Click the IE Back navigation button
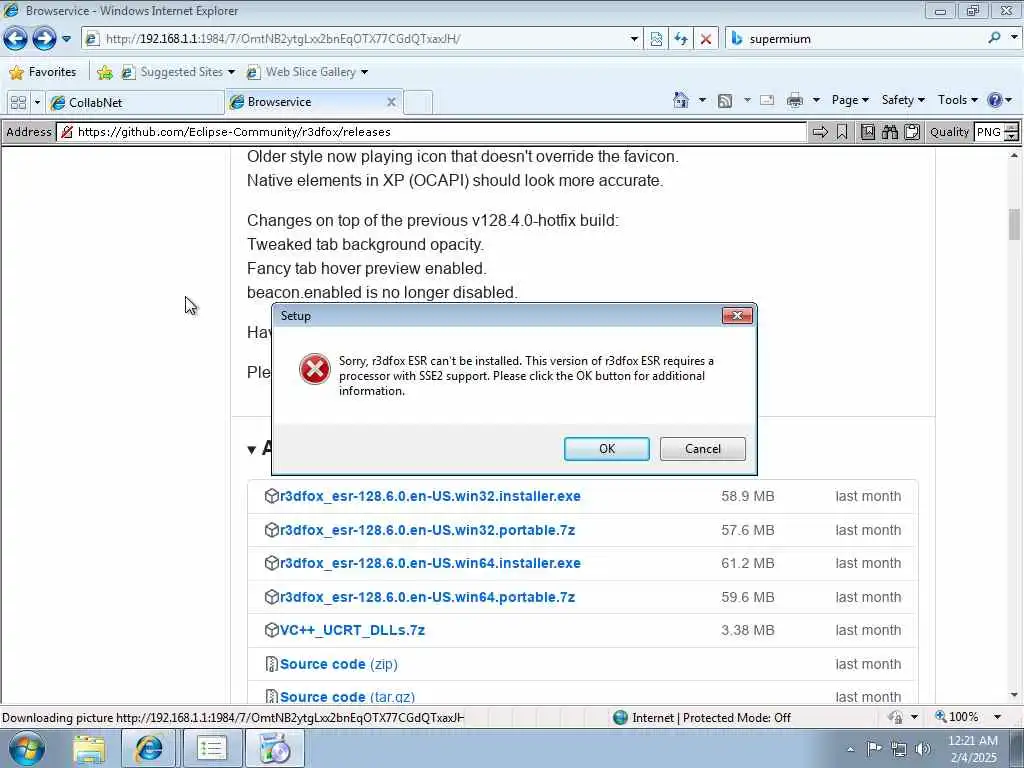Viewport: 1024px width, 768px height. (x=15, y=39)
